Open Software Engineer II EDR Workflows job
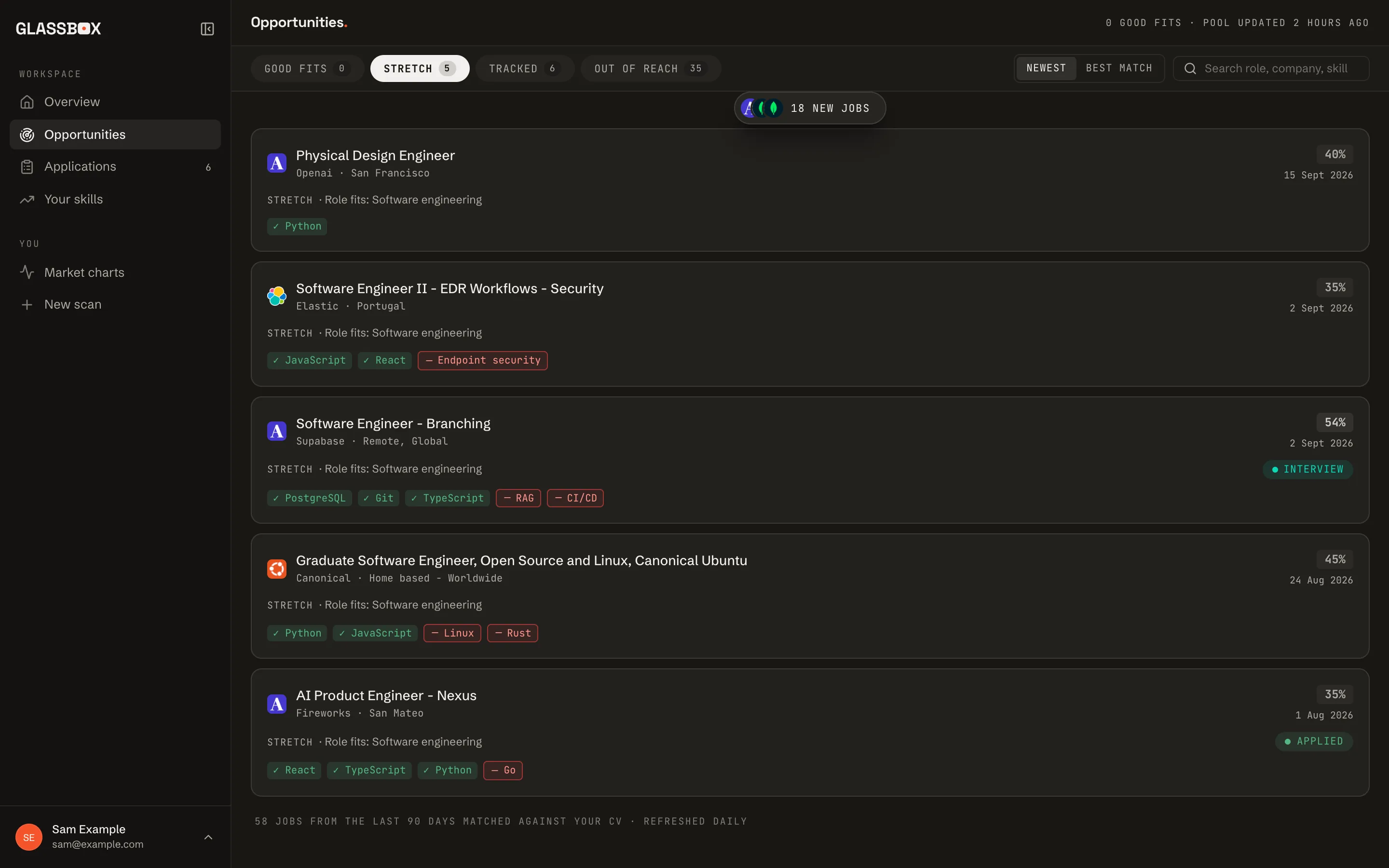Screen dimensions: 1389x868 tap(449, 289)
